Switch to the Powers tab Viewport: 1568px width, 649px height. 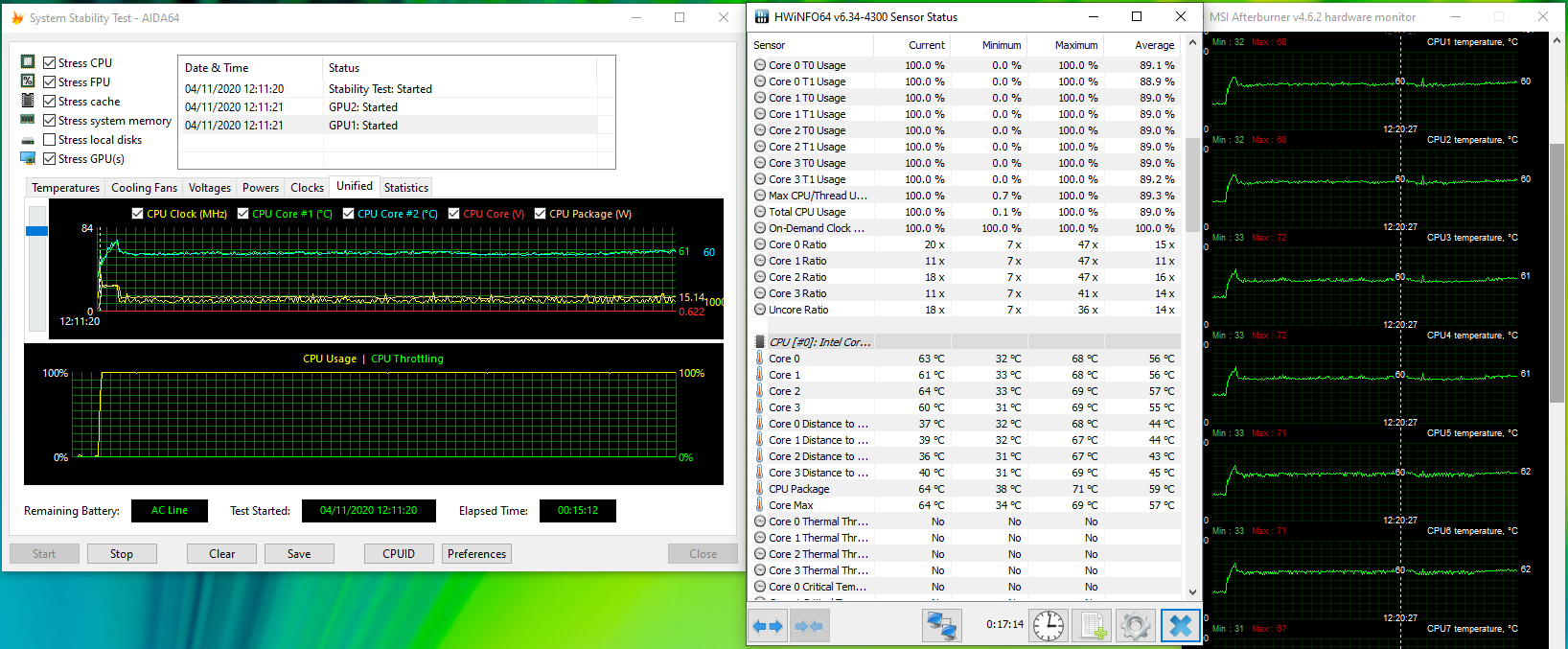[261, 188]
